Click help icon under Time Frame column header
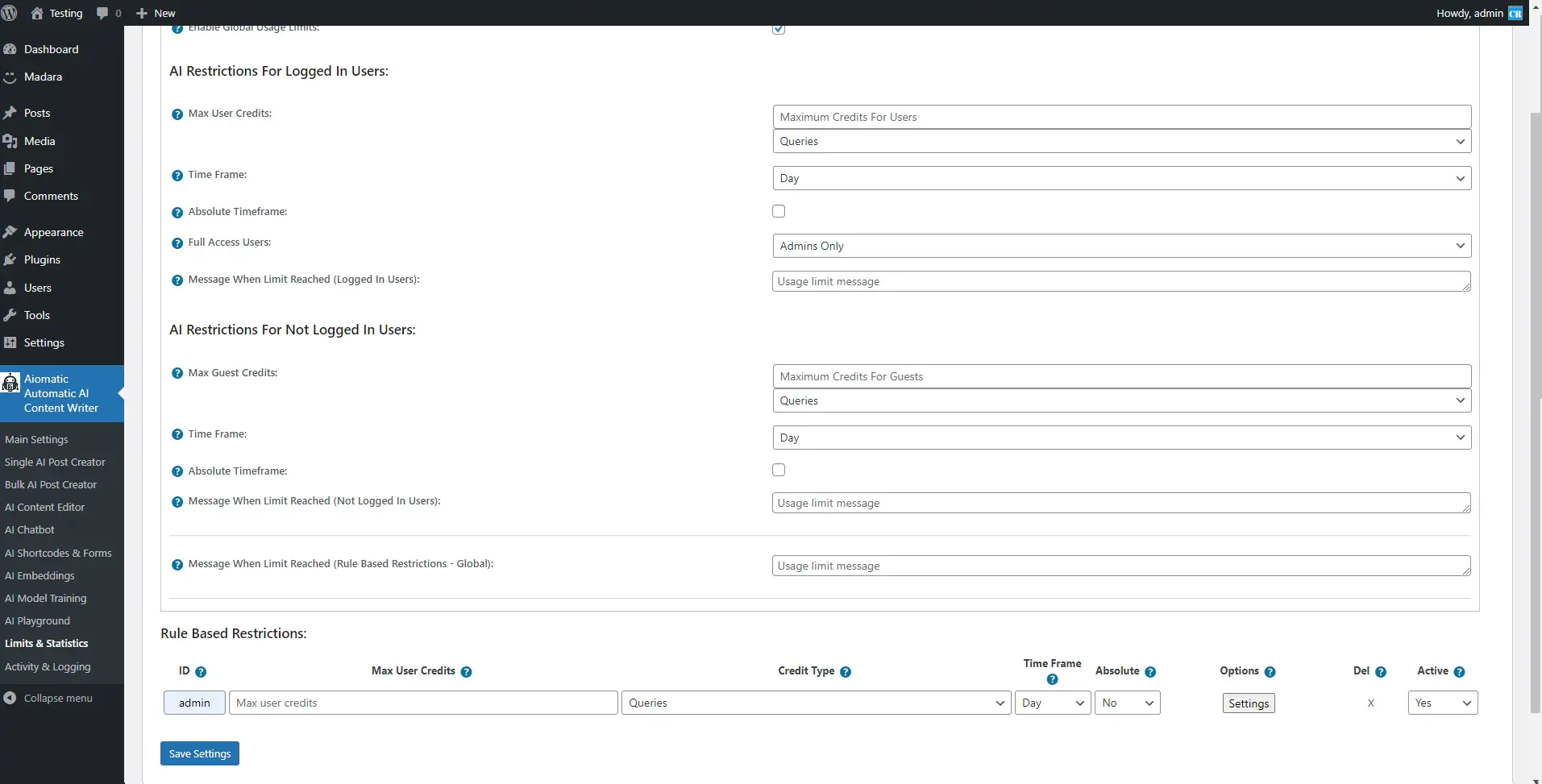 pos(1052,680)
